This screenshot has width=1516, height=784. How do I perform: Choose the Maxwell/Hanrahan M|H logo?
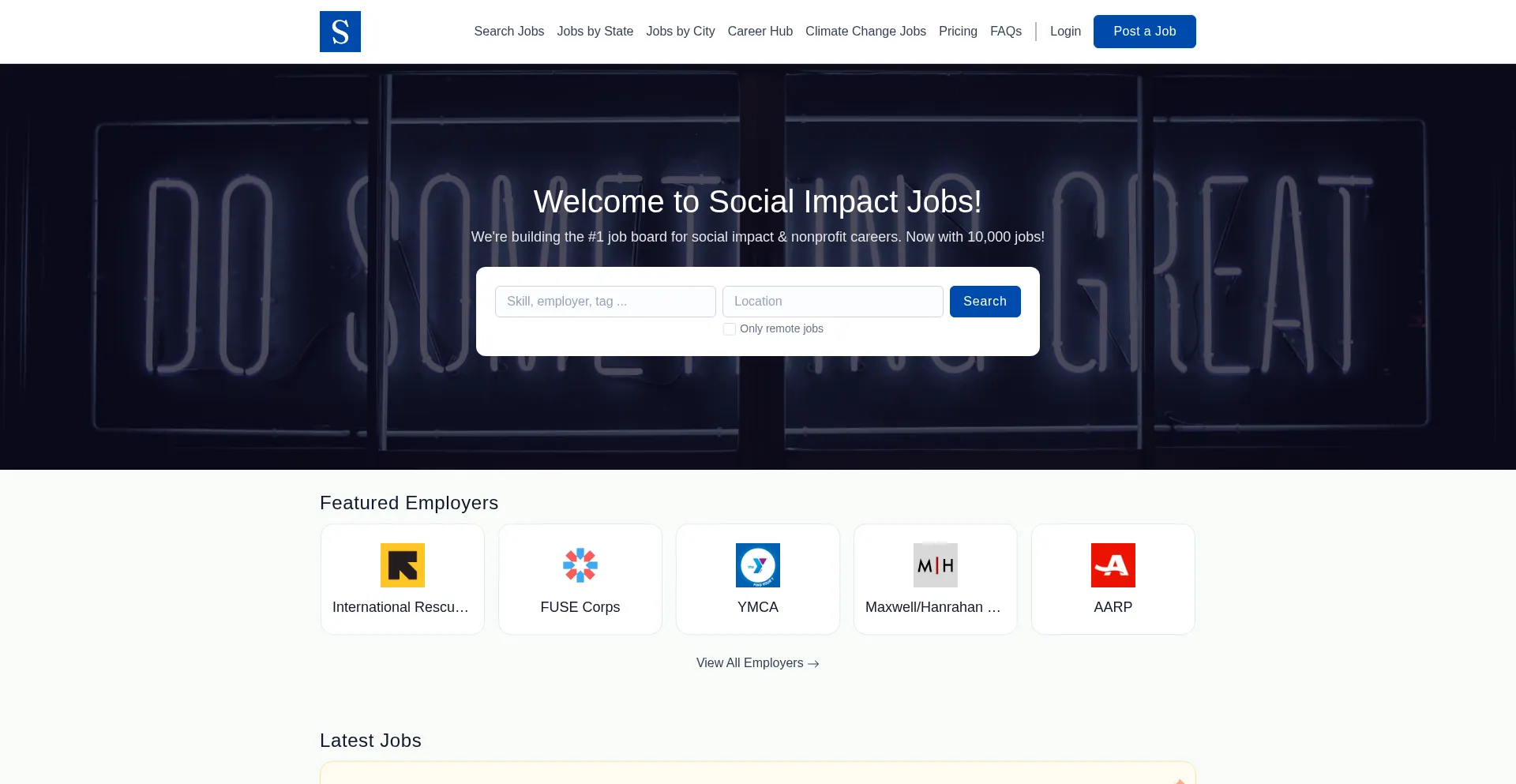(936, 565)
